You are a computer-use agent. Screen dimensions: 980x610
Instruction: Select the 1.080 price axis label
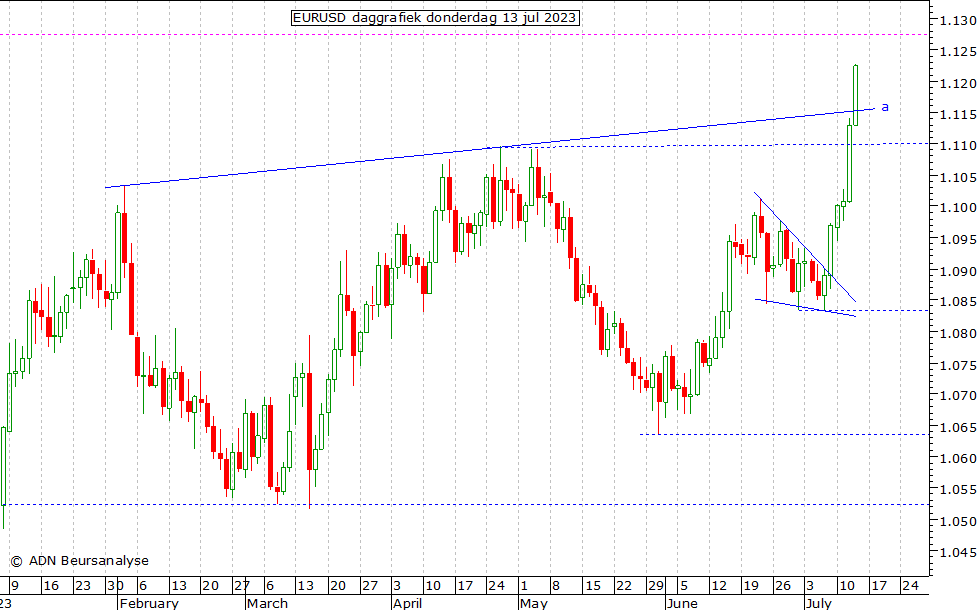pyautogui.click(x=958, y=334)
